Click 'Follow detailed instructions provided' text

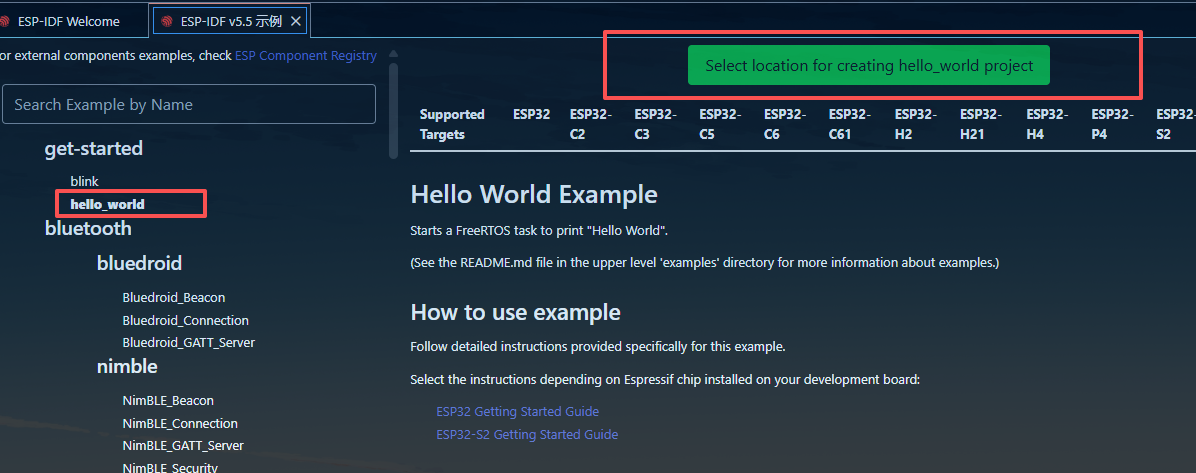point(598,346)
